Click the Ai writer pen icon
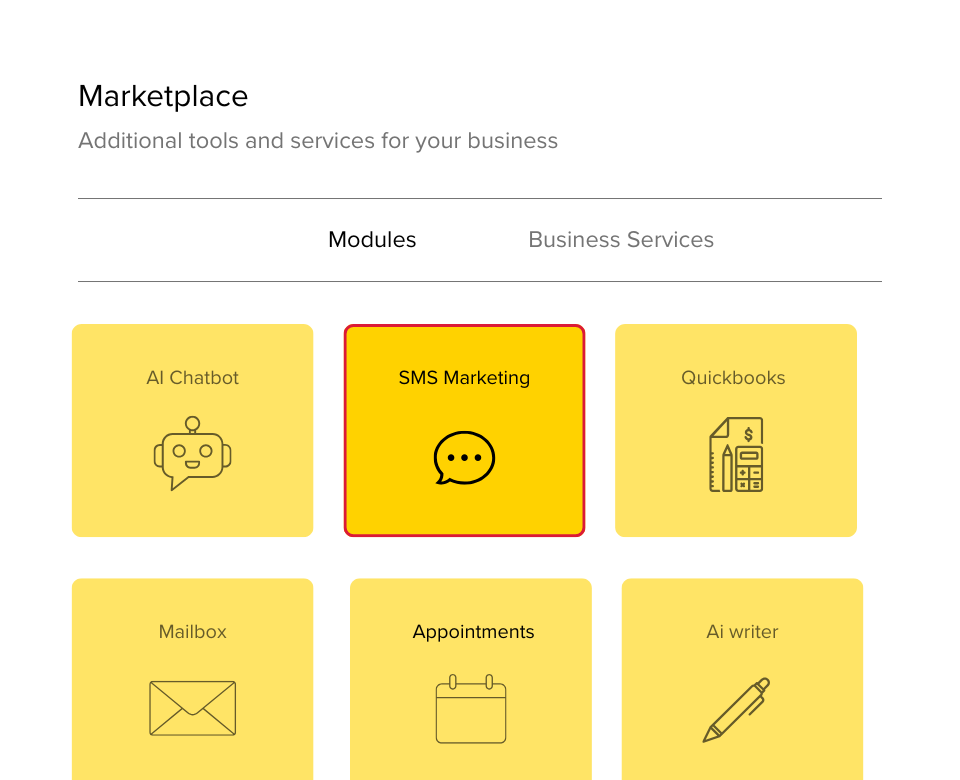The height and width of the screenshot is (780, 960). pyautogui.click(x=736, y=710)
